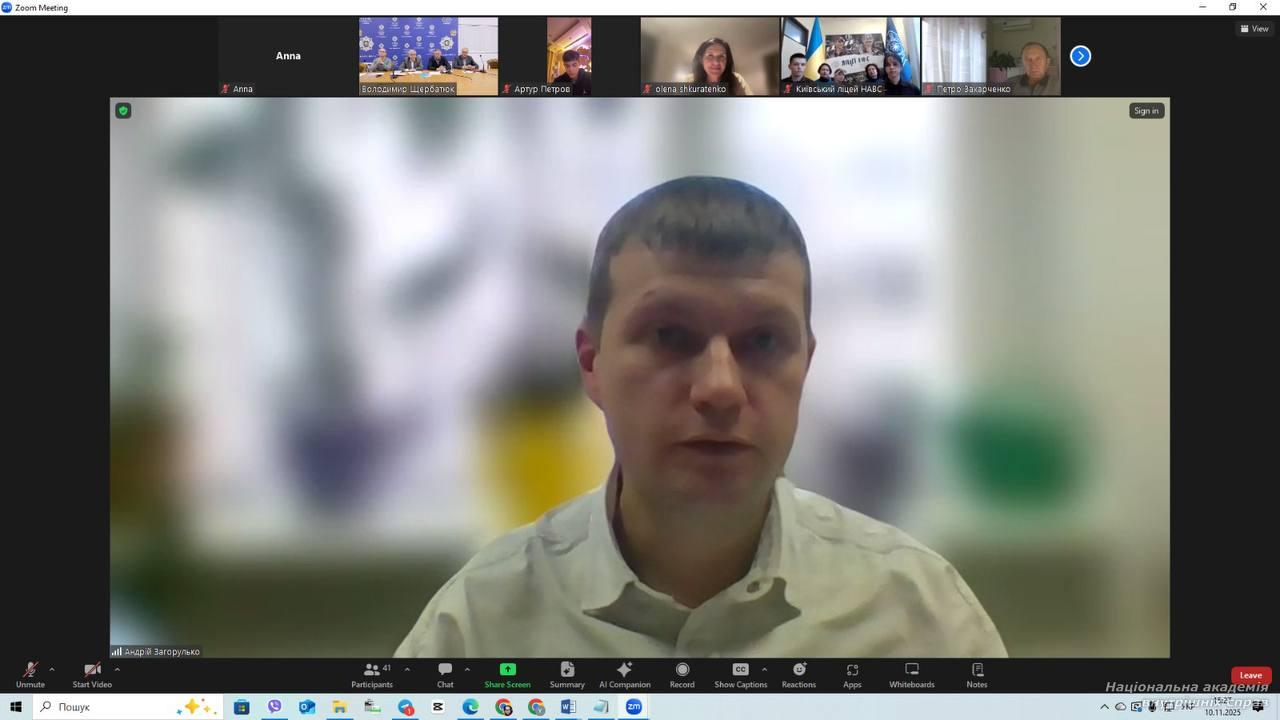Open the Participants panel

[372, 675]
